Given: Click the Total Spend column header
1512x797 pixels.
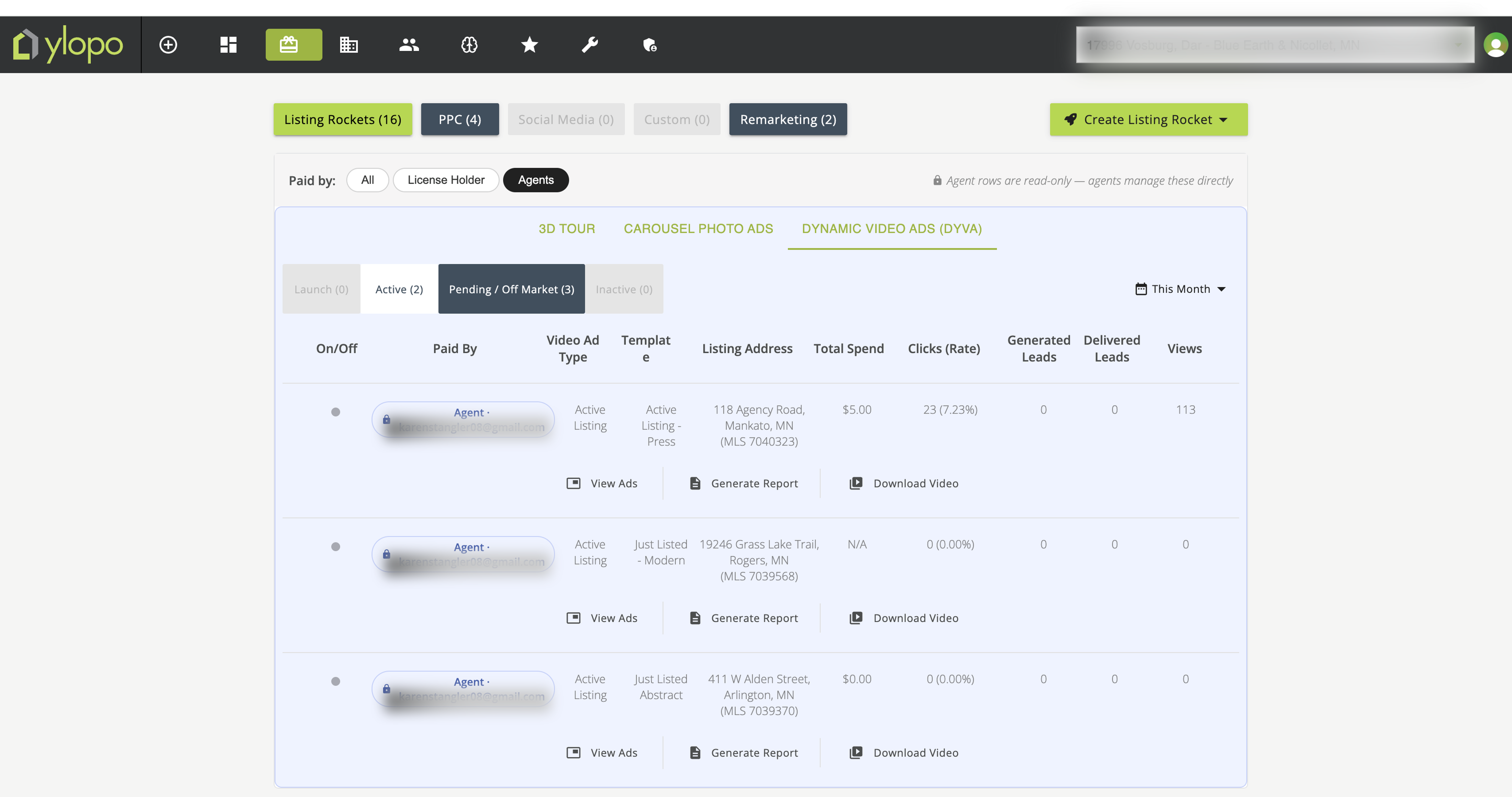Looking at the screenshot, I should (x=848, y=348).
